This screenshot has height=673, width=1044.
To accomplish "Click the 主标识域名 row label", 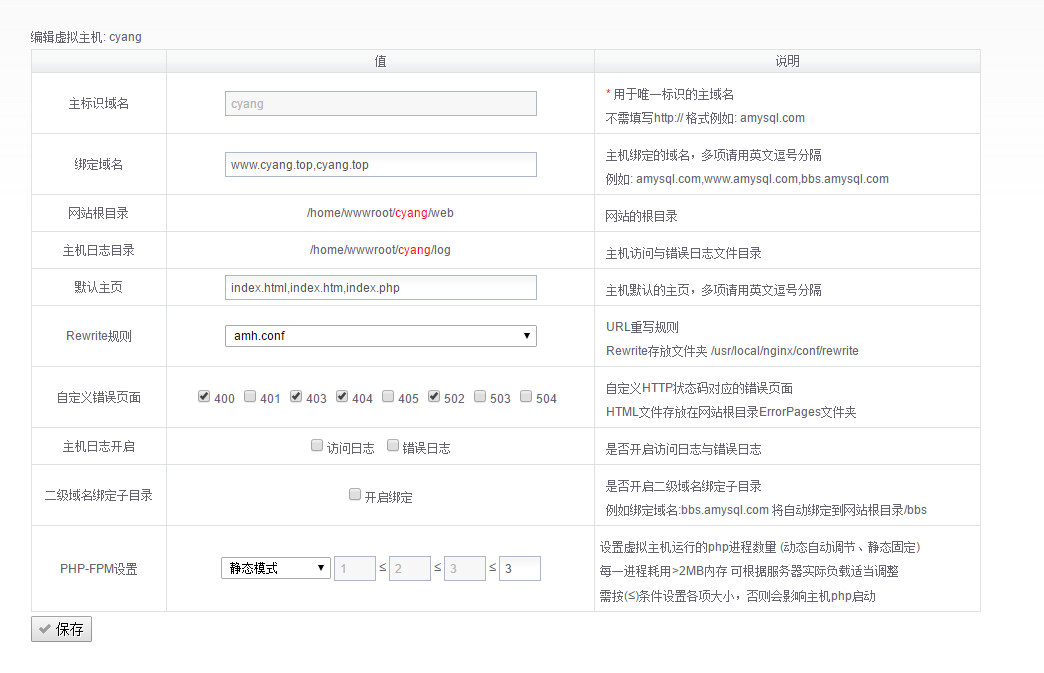I will [99, 104].
